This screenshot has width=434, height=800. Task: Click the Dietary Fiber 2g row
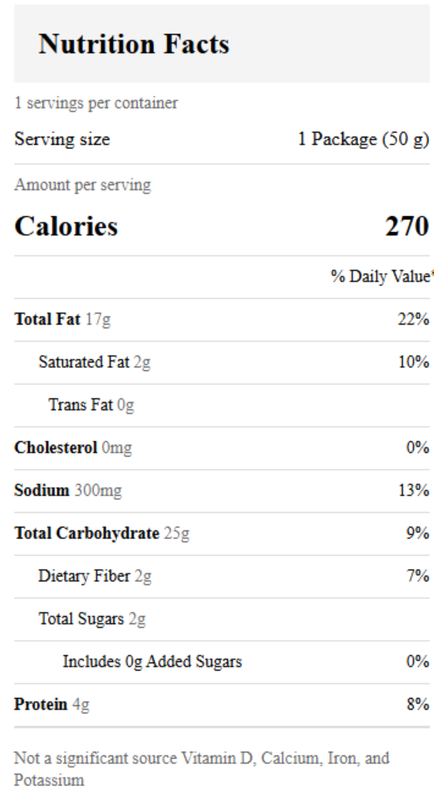[222, 577]
